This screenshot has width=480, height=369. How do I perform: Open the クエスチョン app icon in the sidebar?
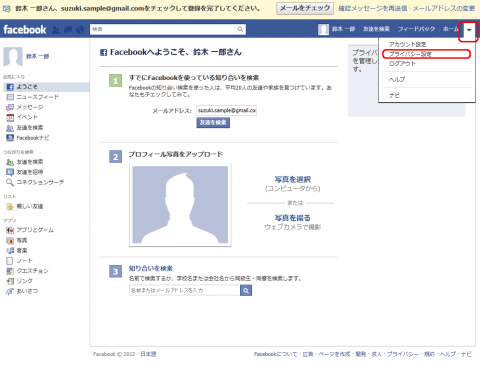tap(10, 271)
